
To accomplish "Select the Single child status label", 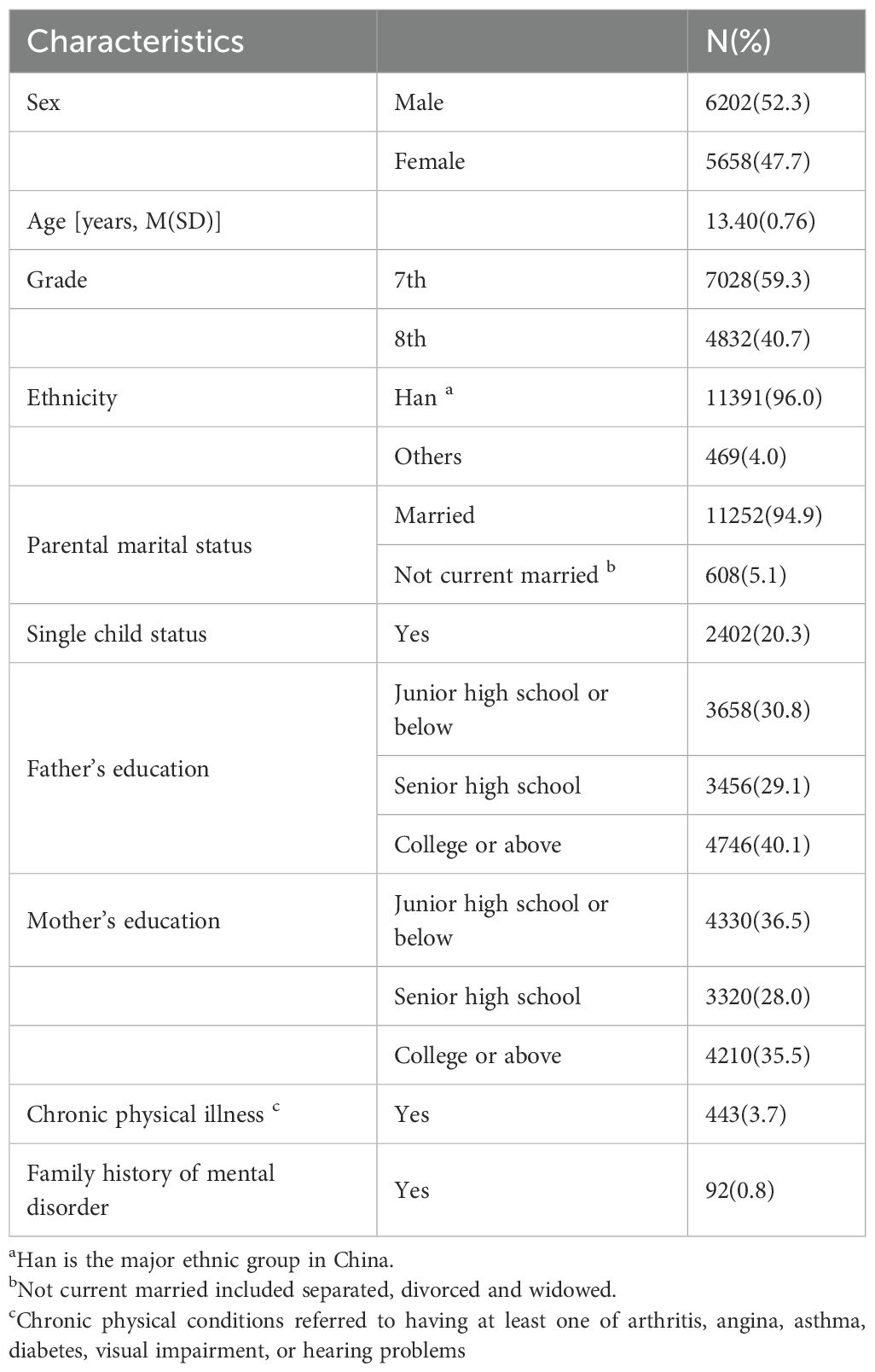I will 117,634.
